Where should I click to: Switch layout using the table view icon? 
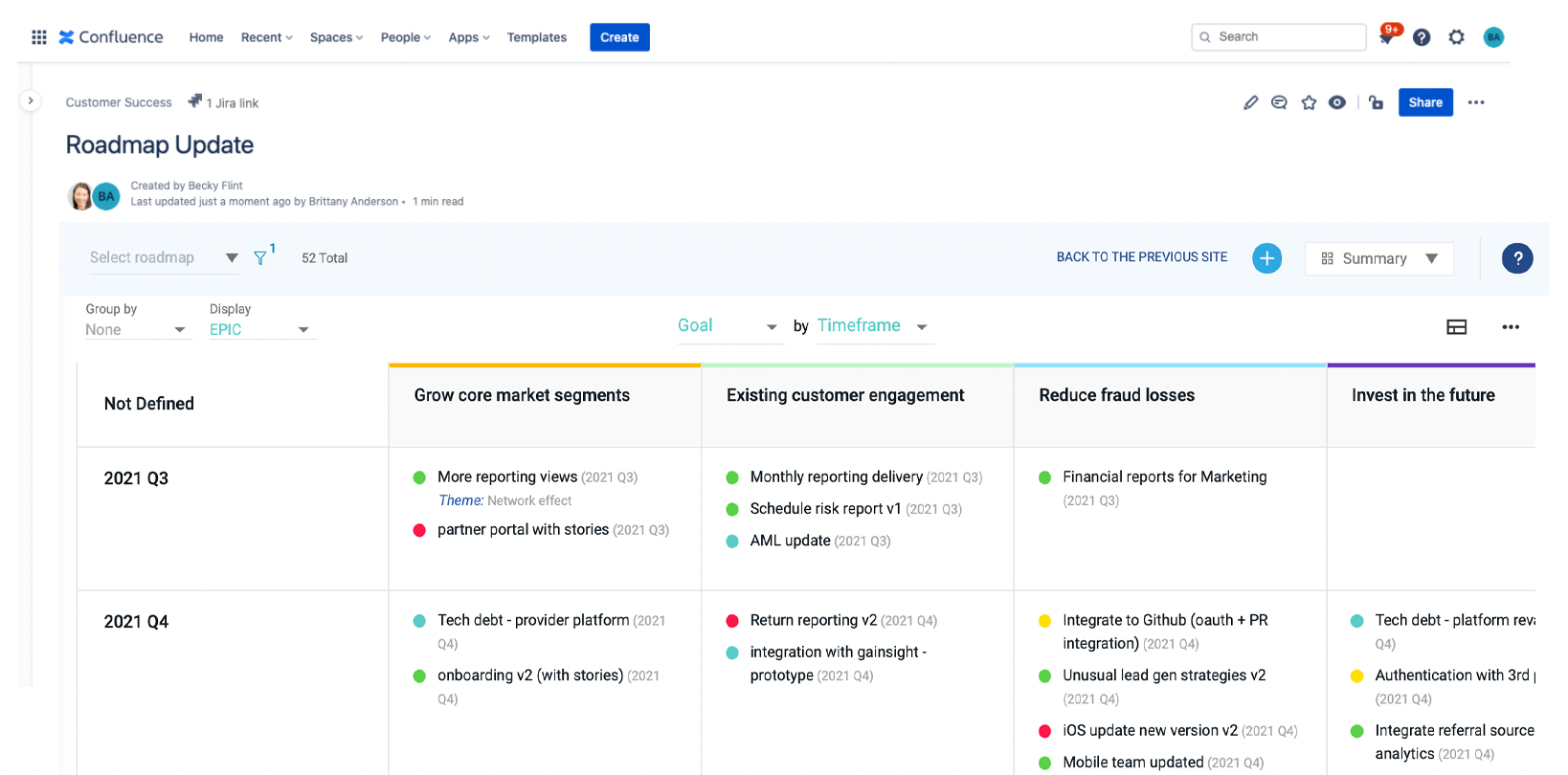tap(1456, 327)
